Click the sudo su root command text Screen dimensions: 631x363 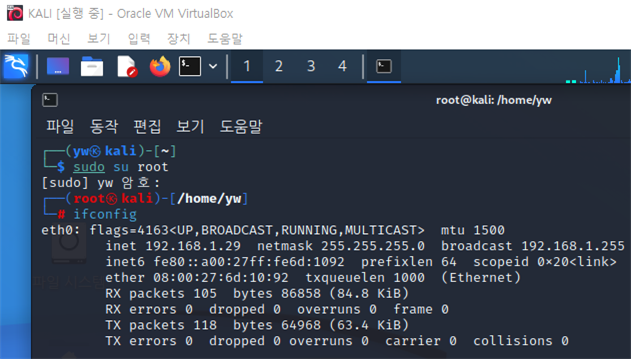pyautogui.click(x=120, y=167)
